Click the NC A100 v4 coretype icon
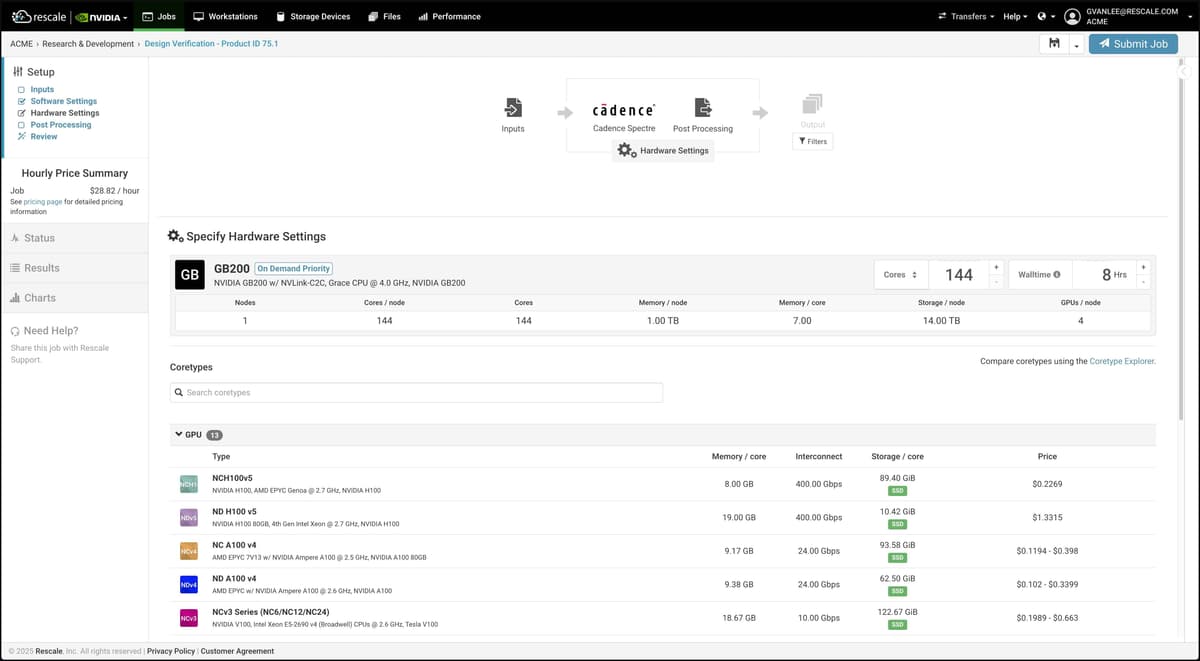Viewport: 1200px width, 661px height. [x=189, y=551]
